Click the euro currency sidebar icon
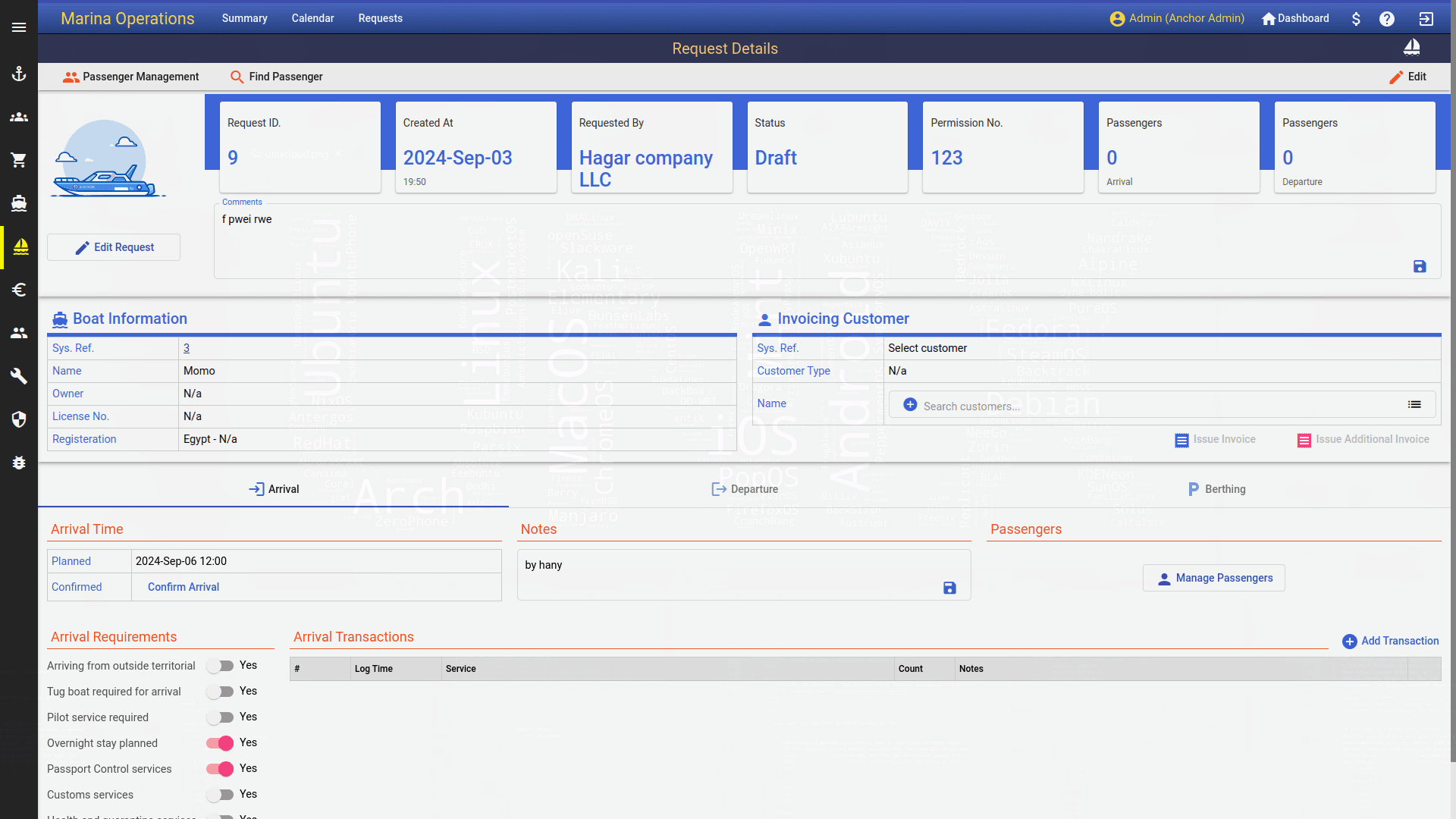Screen dimensions: 1456x819 click(19, 290)
